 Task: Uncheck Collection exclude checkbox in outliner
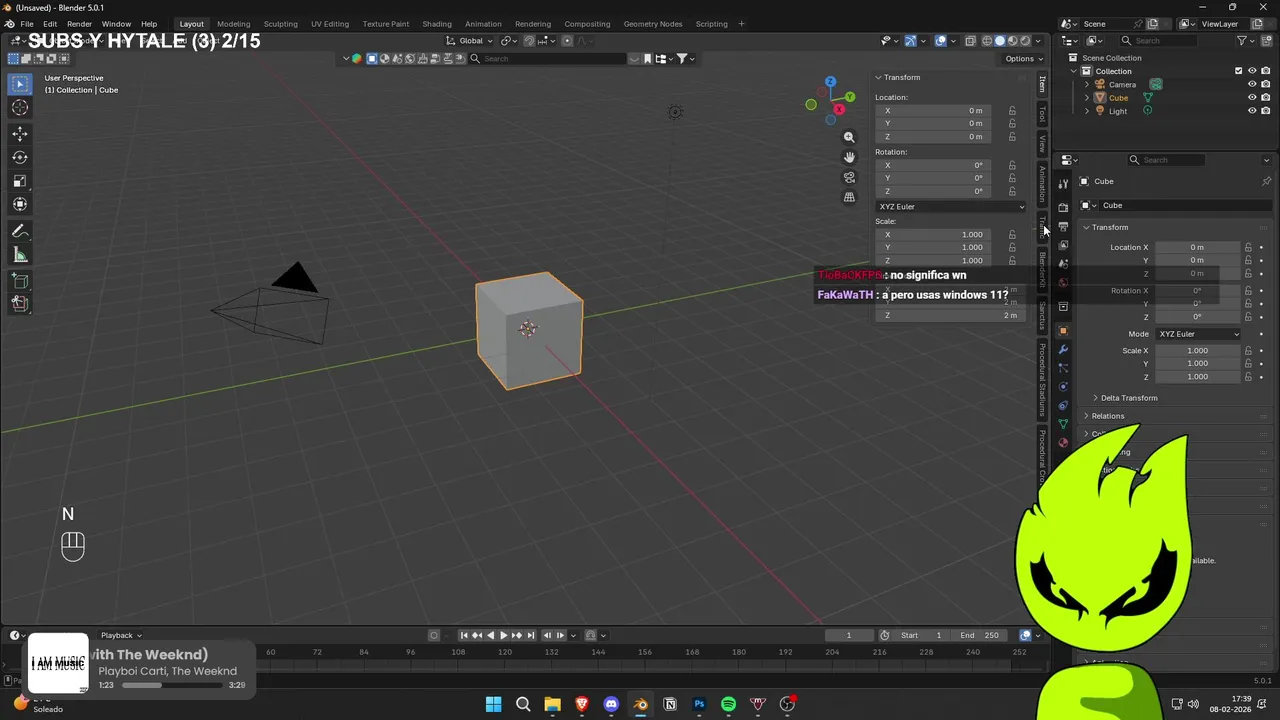[1239, 71]
